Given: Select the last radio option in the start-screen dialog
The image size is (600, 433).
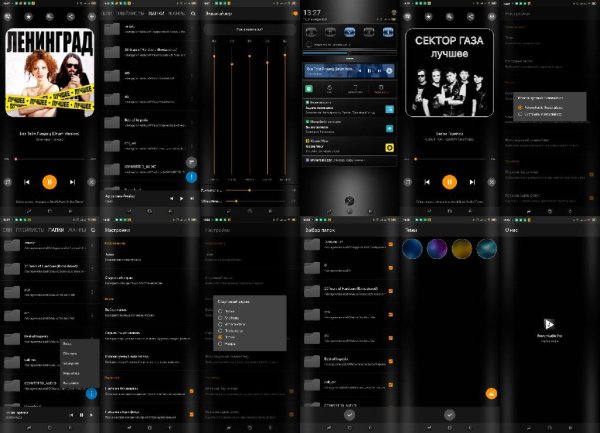Looking at the screenshot, I should 220,344.
